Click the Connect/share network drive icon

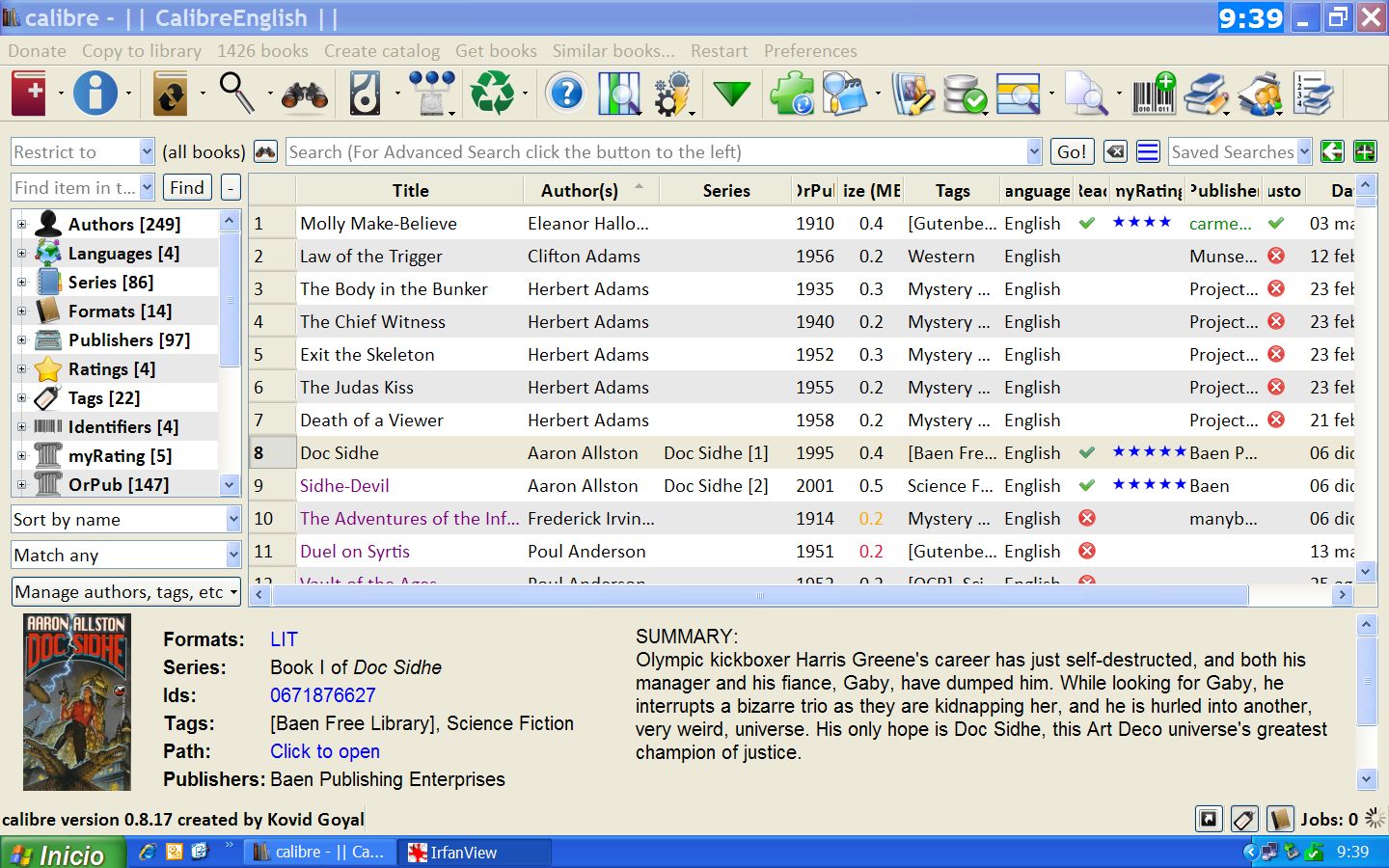(431, 94)
